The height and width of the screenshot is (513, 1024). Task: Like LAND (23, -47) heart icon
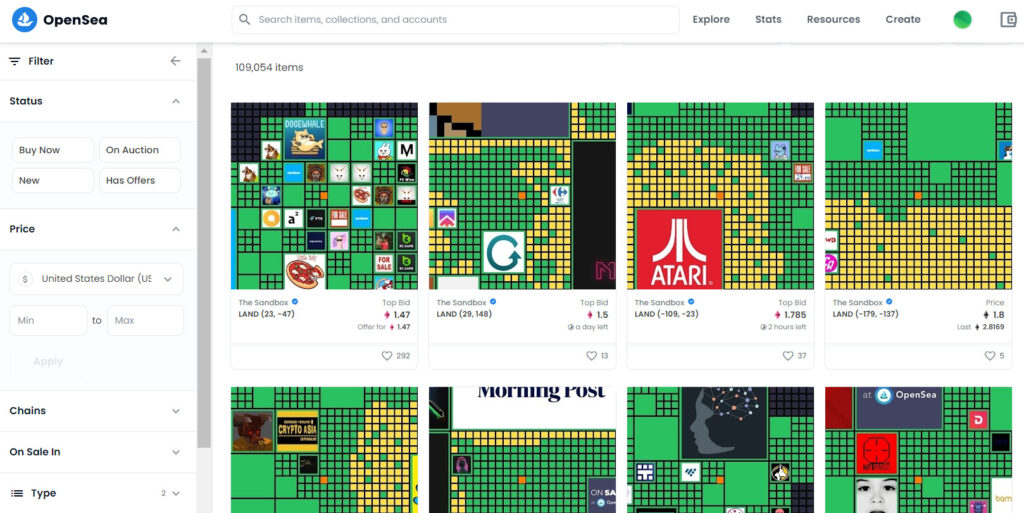387,356
